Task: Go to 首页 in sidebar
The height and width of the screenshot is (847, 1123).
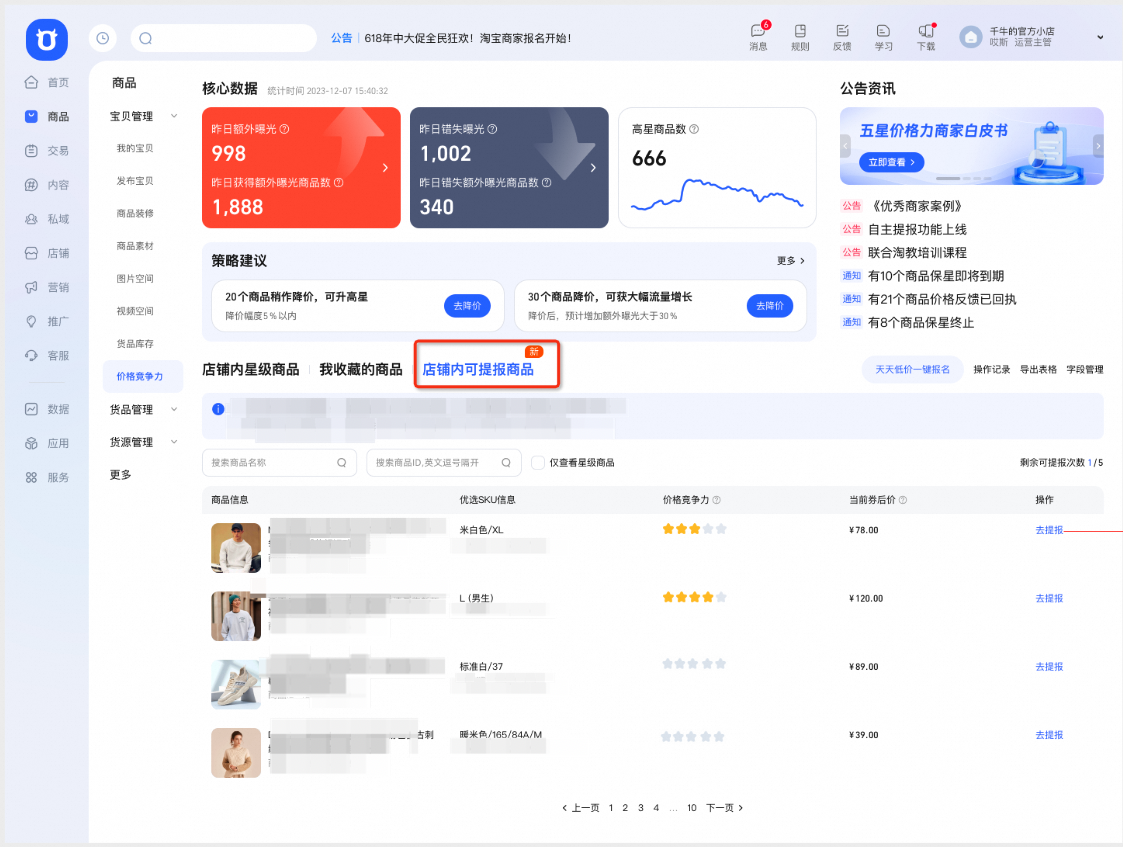Action: (47, 82)
